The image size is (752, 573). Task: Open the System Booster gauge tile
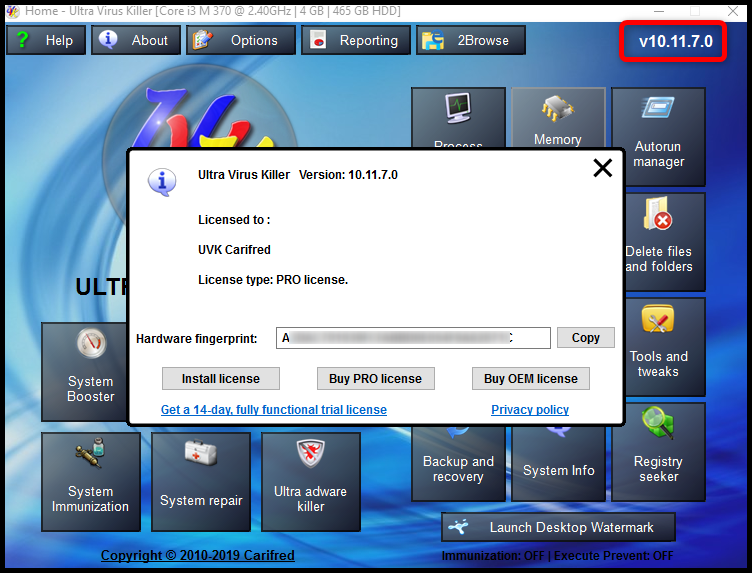(84, 372)
